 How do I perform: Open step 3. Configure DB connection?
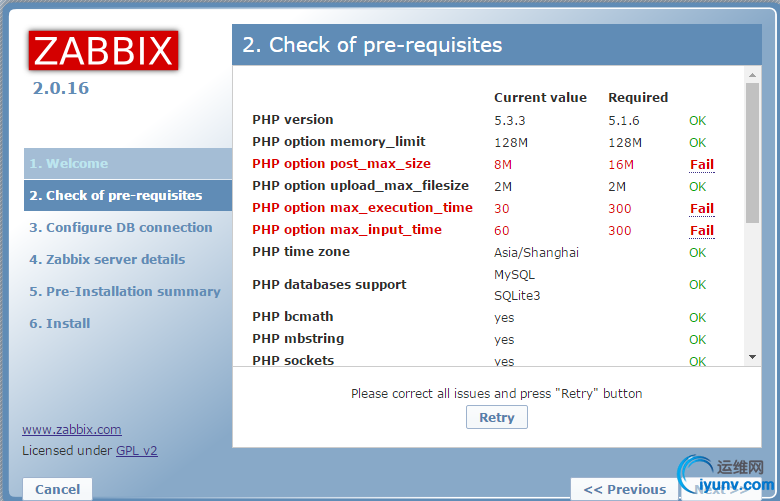121,227
